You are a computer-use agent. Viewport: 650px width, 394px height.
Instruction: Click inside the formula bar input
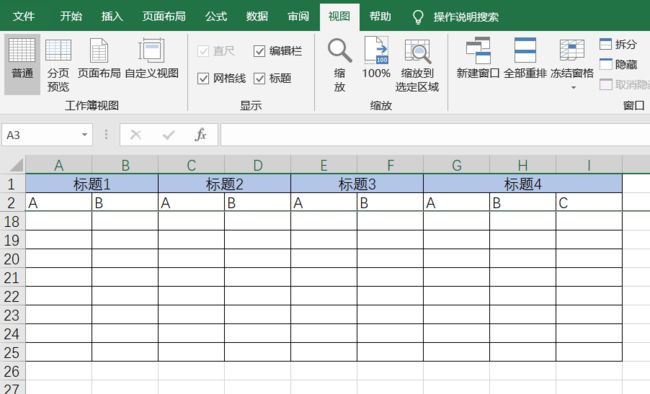tap(435, 135)
